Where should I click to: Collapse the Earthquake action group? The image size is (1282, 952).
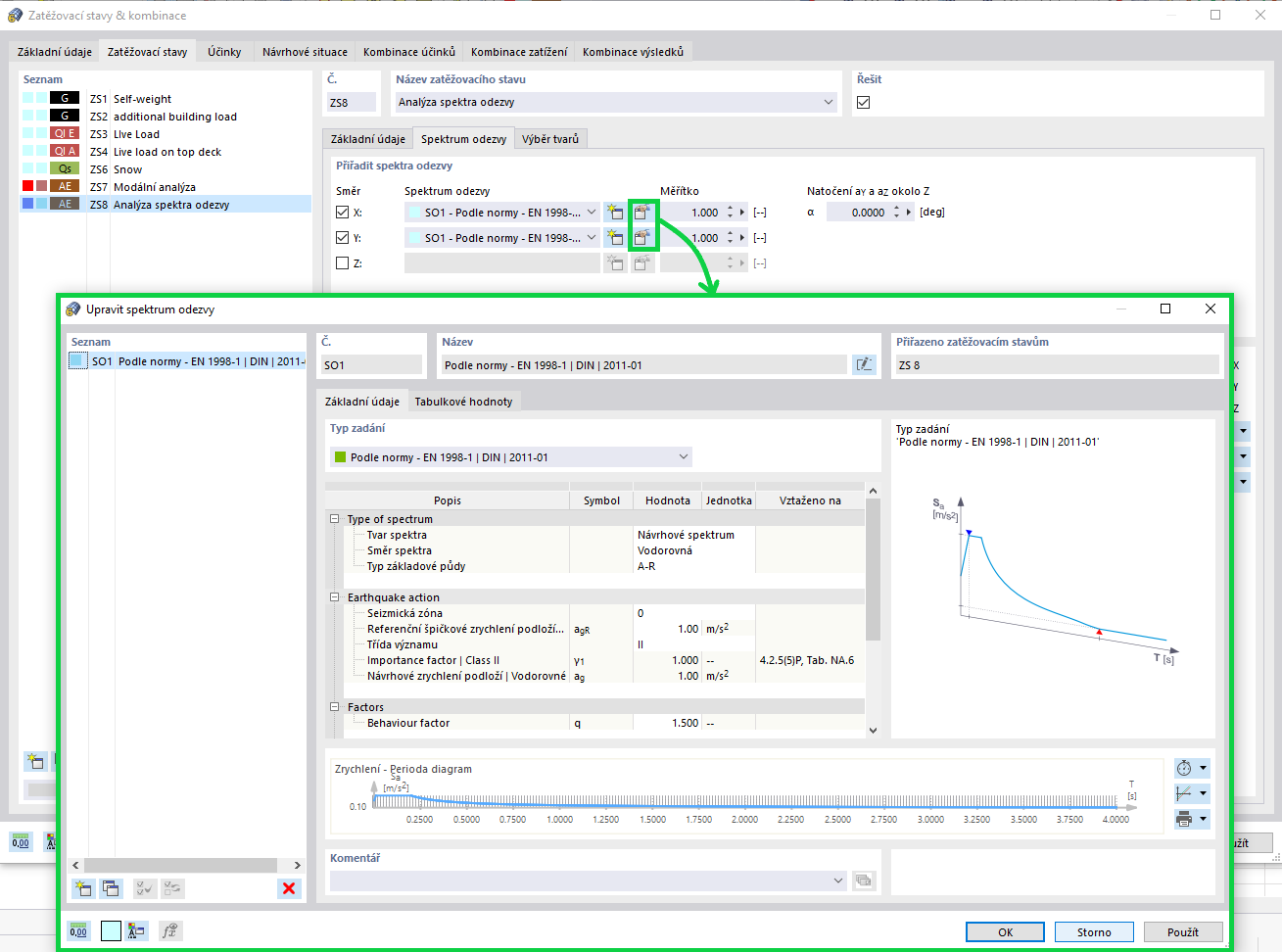point(334,597)
